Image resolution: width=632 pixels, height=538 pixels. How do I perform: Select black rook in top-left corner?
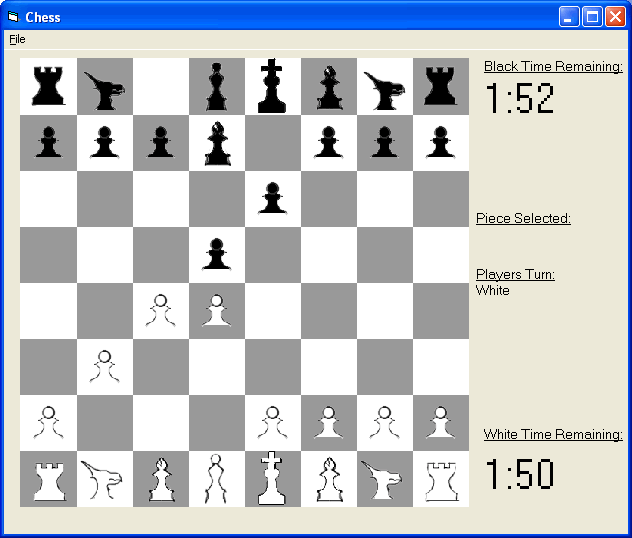click(x=48, y=86)
